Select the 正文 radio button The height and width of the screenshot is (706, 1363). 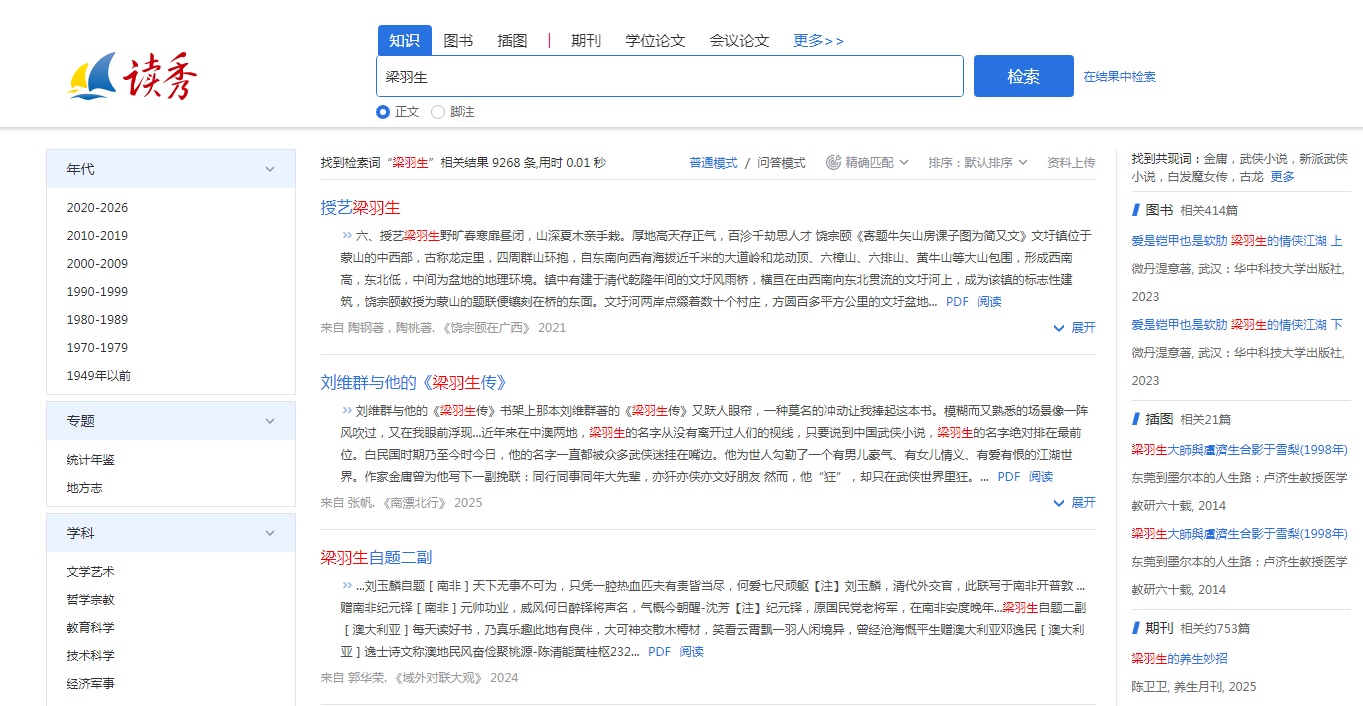click(x=383, y=112)
